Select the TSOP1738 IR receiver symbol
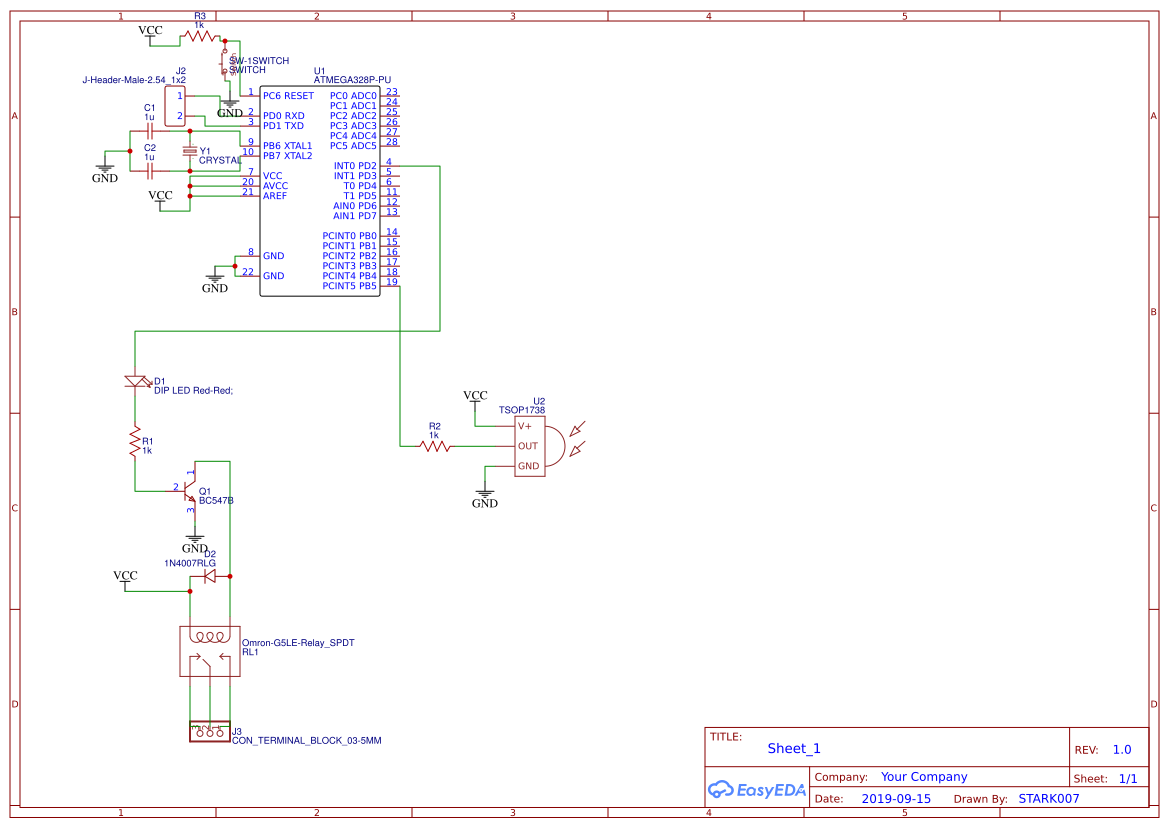The height and width of the screenshot is (828, 1169). (x=528, y=445)
